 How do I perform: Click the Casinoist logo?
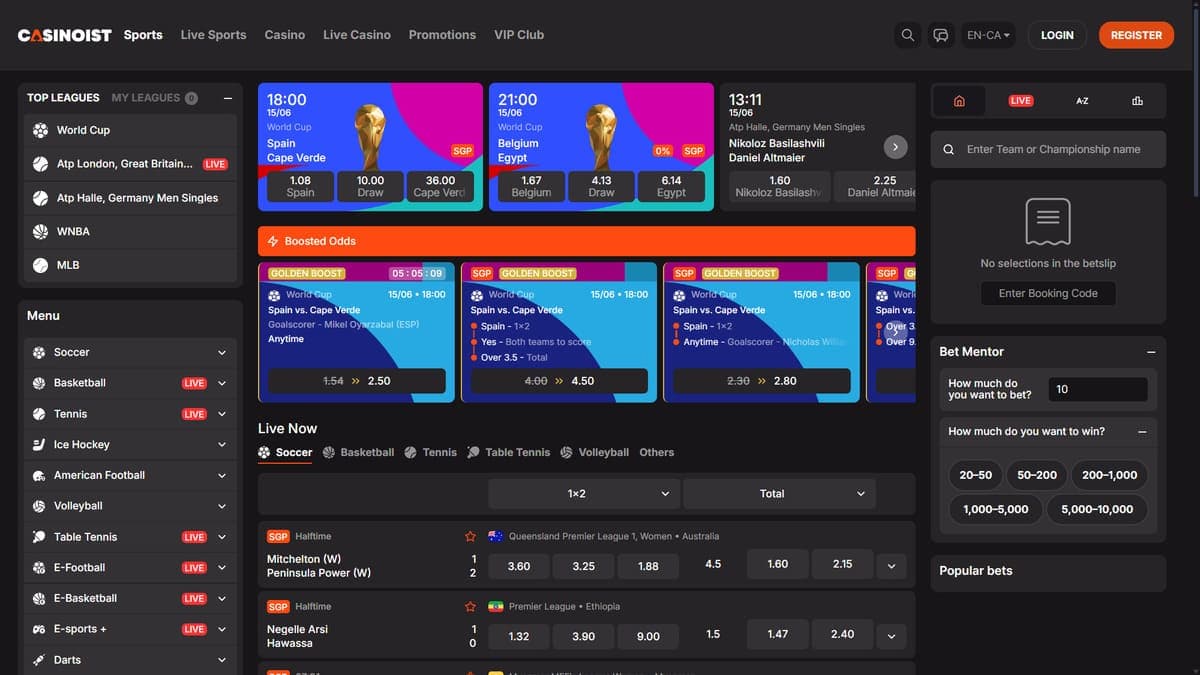[65, 35]
